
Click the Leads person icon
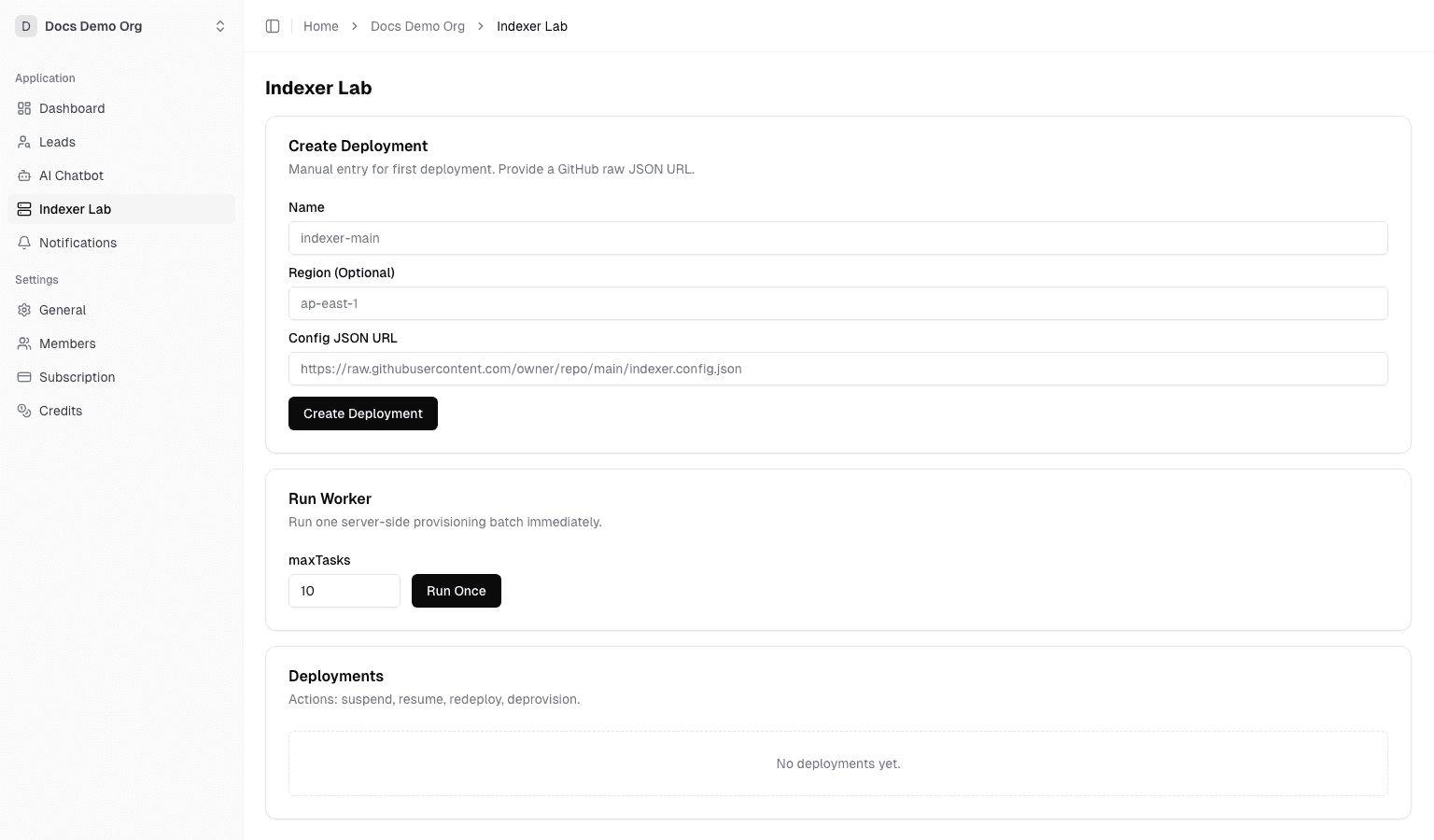24,142
